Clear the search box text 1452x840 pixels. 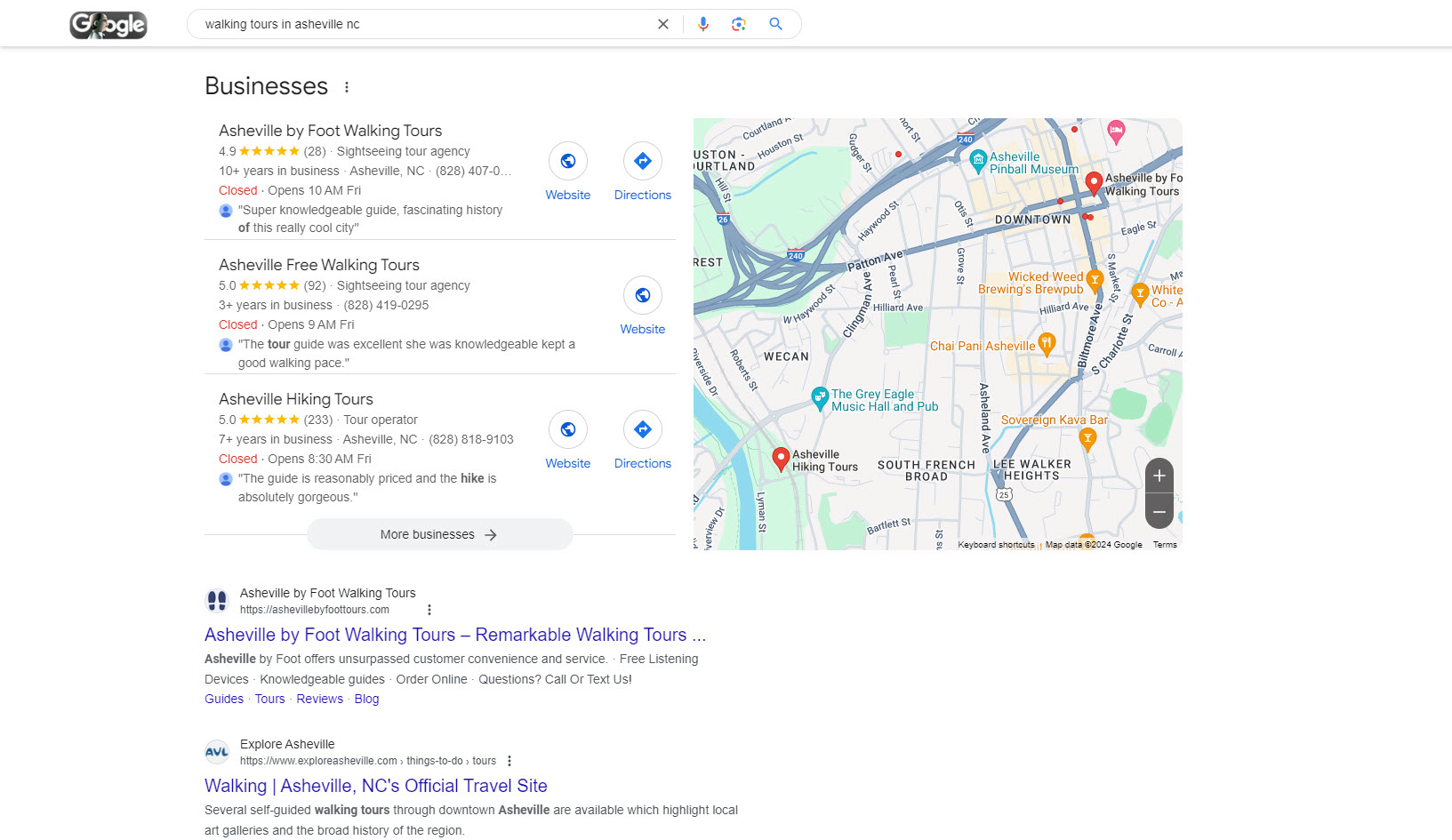point(663,24)
